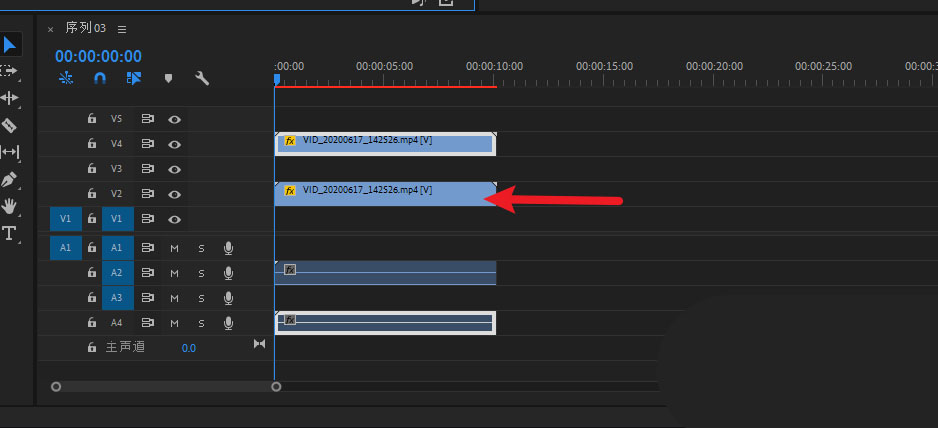938x428 pixels.
Task: Click the 00:00:00:00 playhead timecode
Action: tap(99, 56)
